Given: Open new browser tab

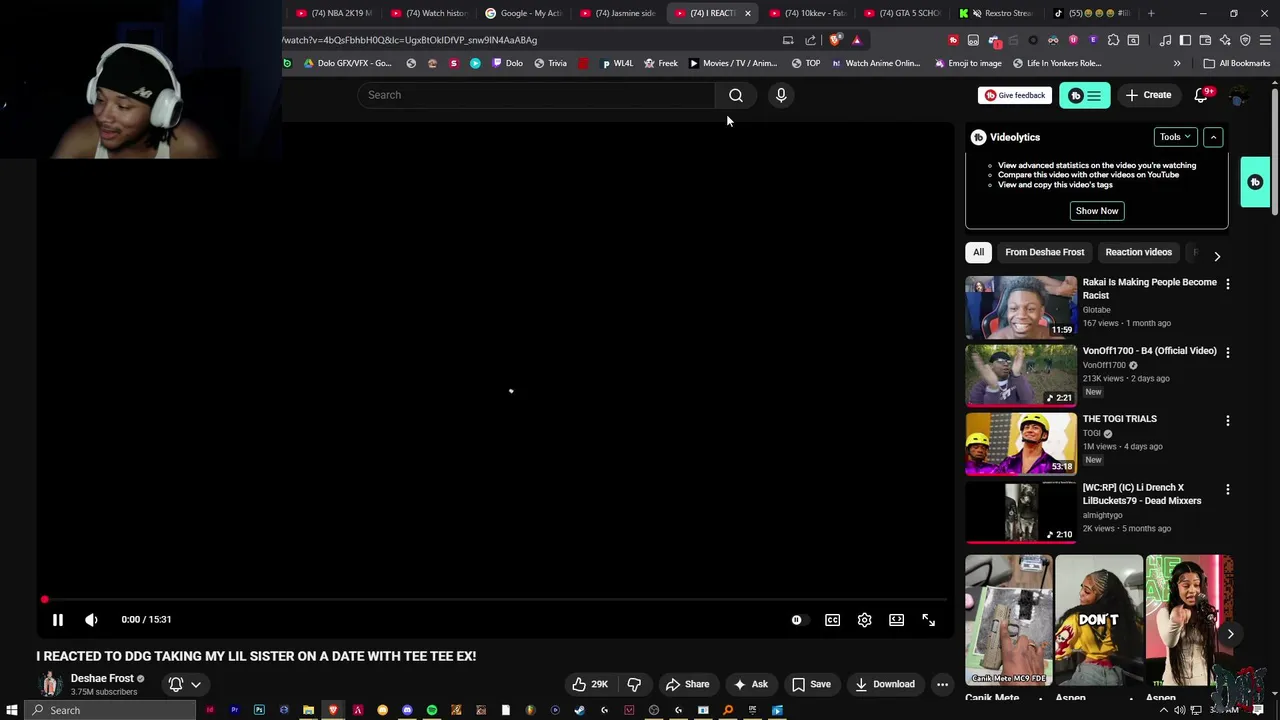Looking at the screenshot, I should click(1151, 13).
